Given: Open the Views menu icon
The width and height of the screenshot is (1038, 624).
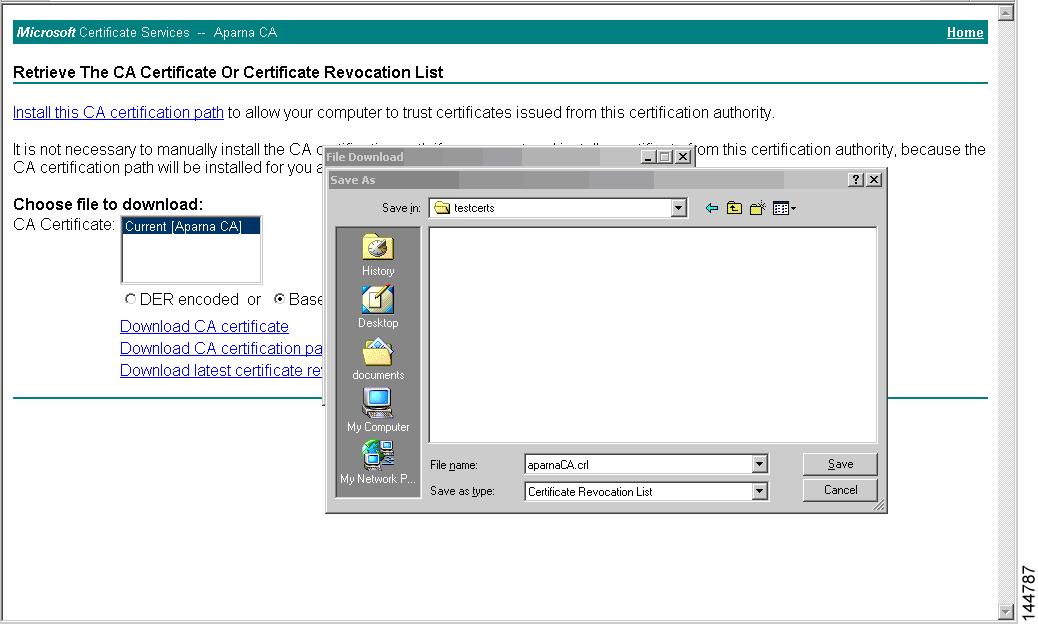Looking at the screenshot, I should [783, 207].
